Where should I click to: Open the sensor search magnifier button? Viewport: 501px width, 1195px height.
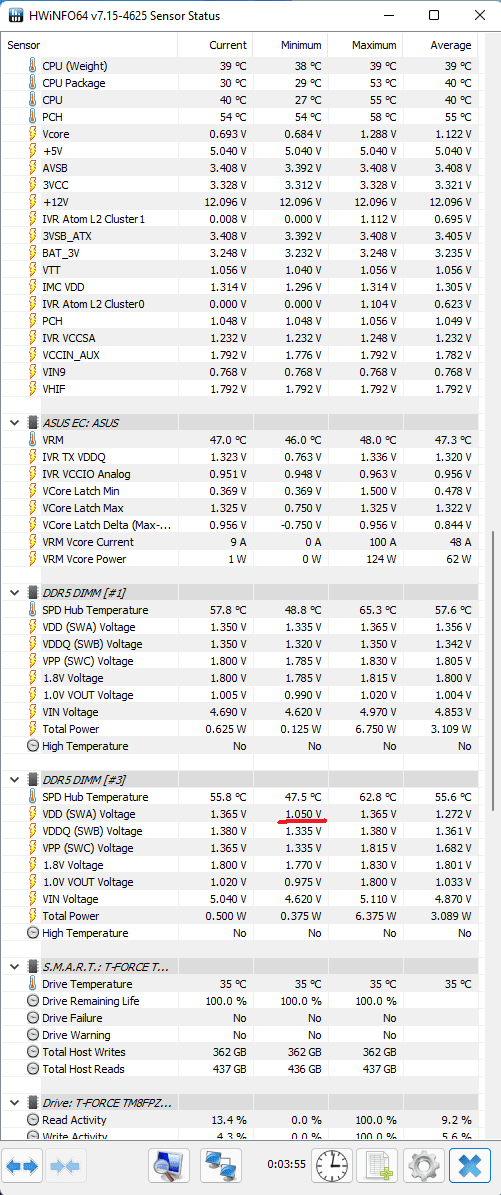click(x=169, y=1165)
